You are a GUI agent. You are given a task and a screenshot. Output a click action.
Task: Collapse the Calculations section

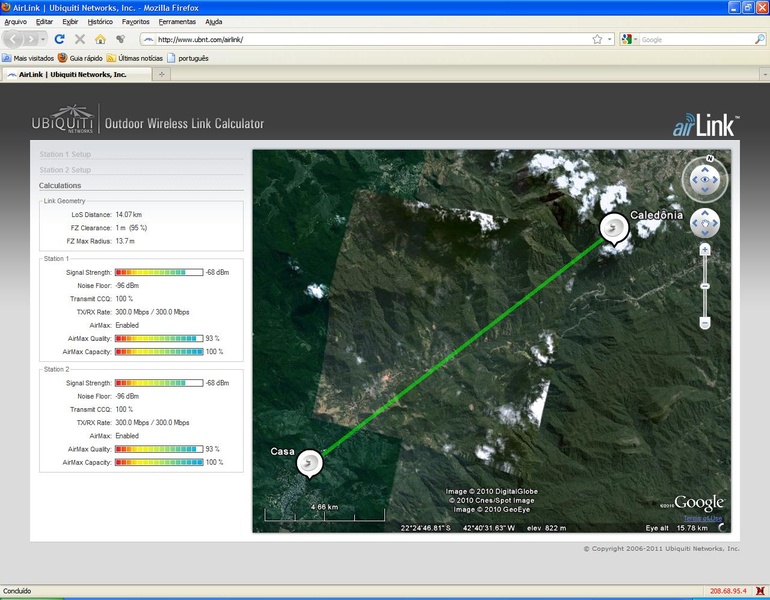point(60,186)
